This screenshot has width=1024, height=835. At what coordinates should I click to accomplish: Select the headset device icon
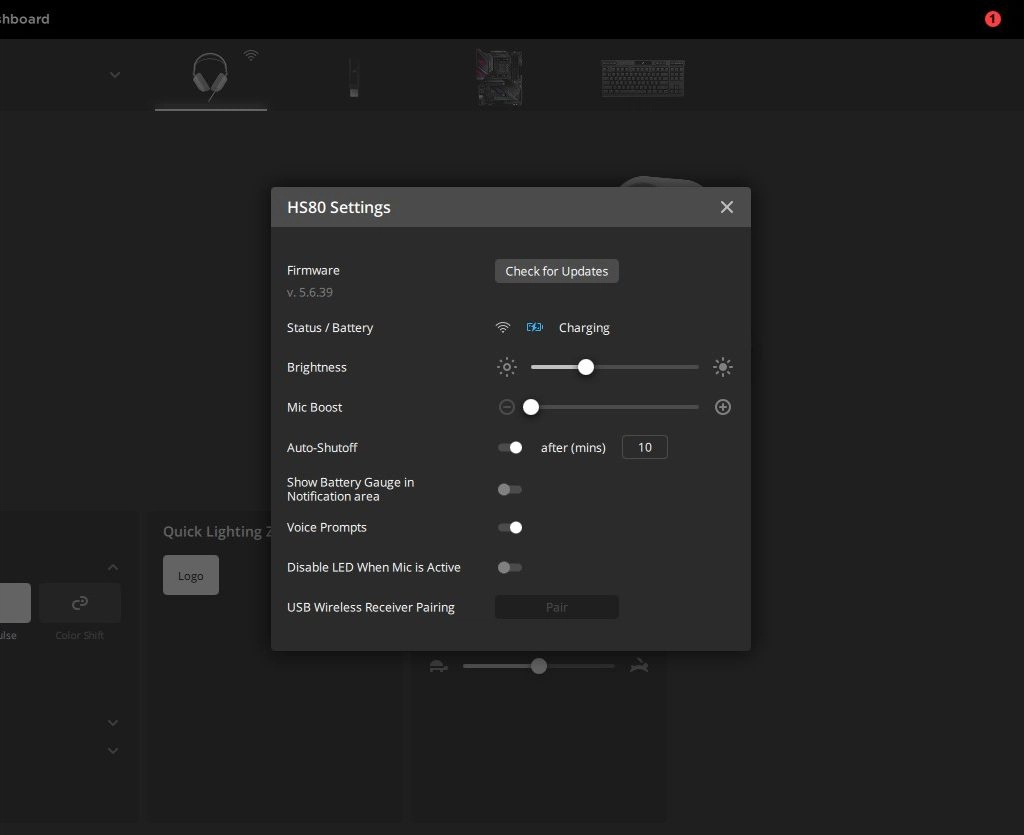tap(211, 76)
